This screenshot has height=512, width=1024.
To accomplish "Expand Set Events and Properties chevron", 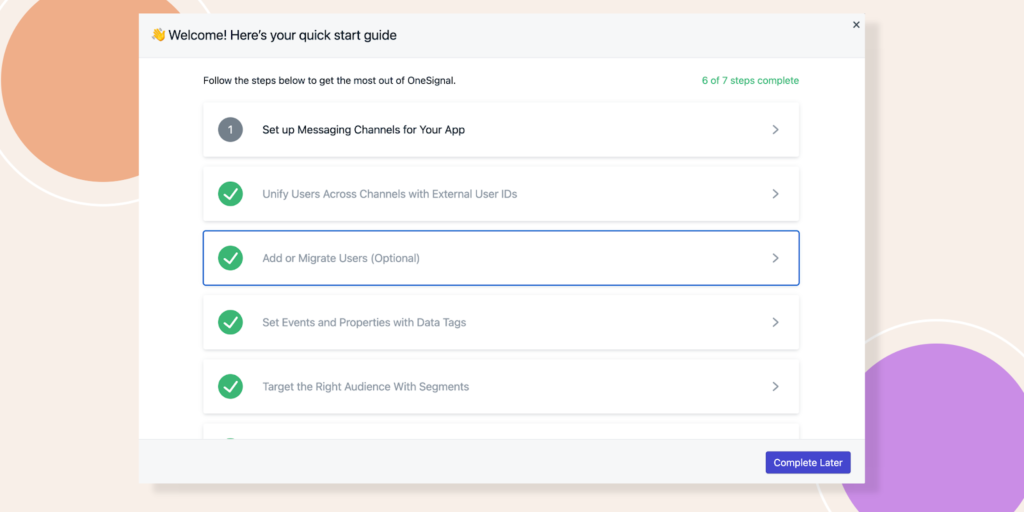I will coord(775,322).
